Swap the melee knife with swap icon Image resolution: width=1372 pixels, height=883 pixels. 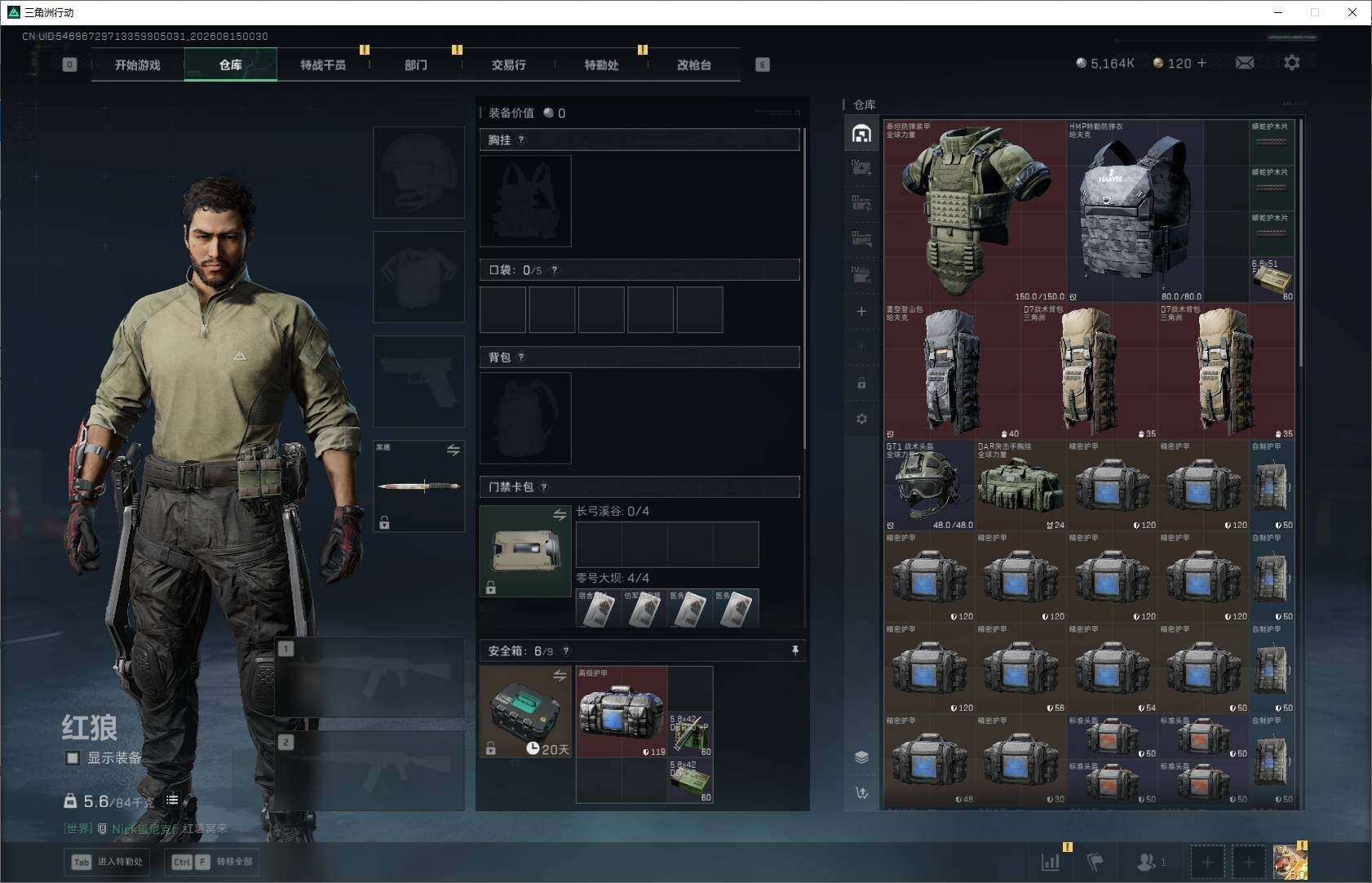[x=454, y=450]
